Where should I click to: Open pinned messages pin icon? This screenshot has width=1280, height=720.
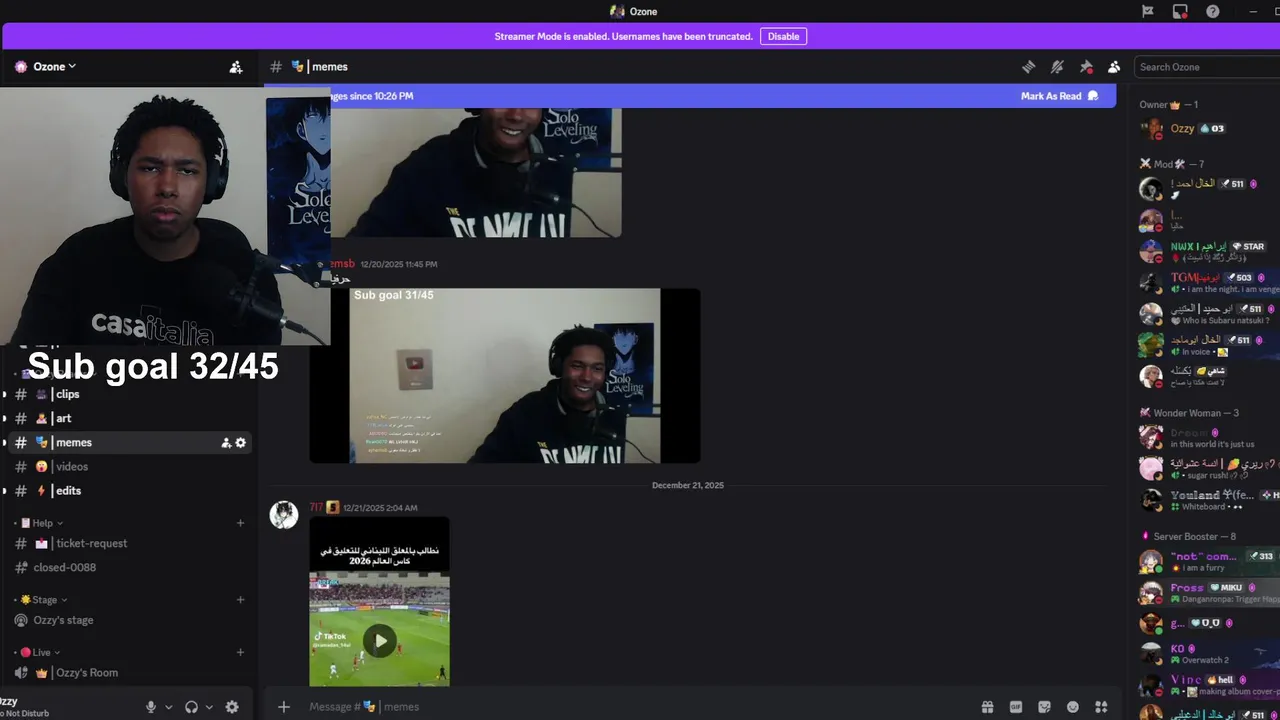point(1086,67)
